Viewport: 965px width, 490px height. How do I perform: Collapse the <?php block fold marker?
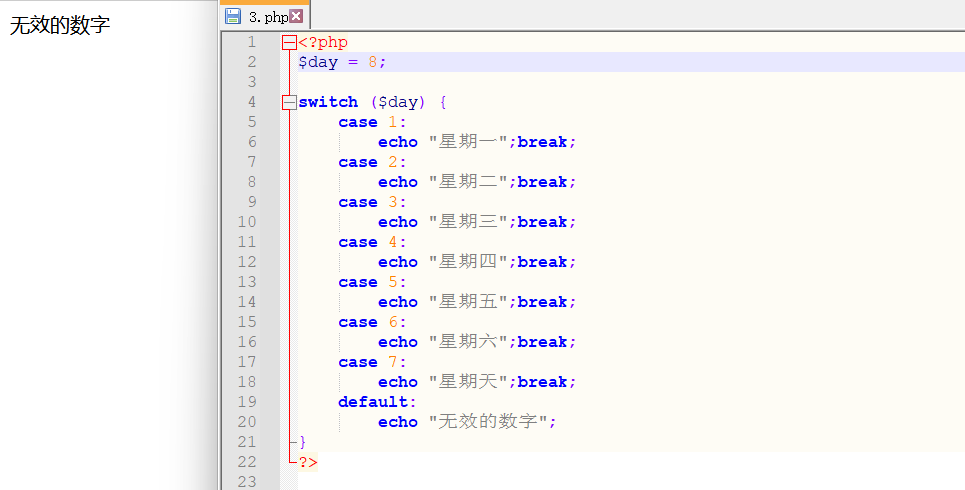(289, 42)
